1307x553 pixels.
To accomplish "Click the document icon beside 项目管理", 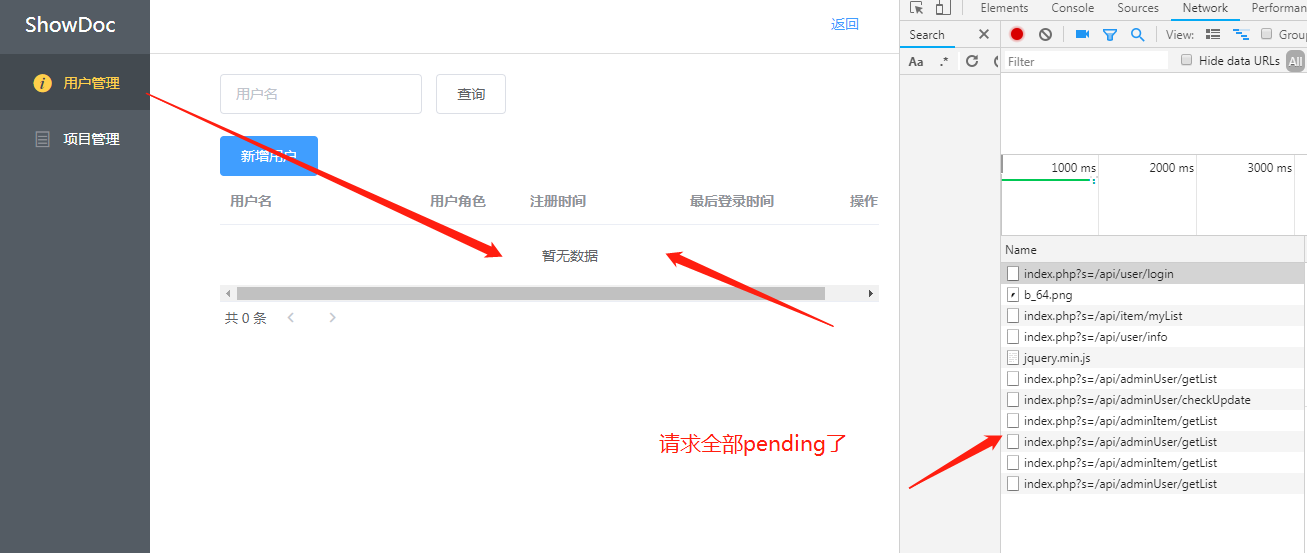I will (x=42, y=139).
